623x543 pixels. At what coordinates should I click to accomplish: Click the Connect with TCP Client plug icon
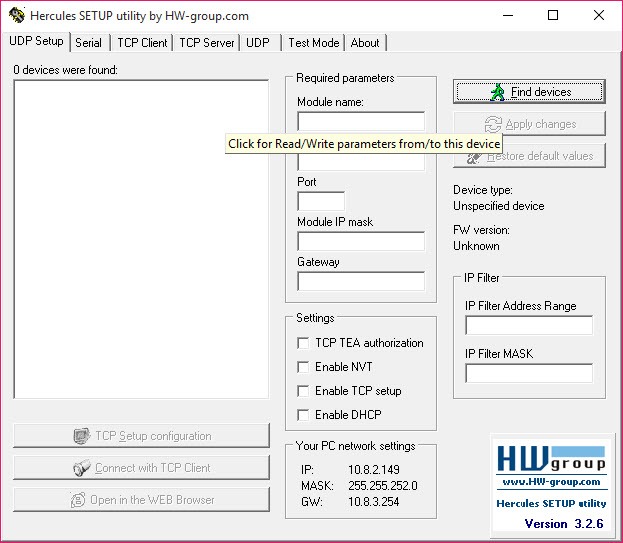coord(81,468)
